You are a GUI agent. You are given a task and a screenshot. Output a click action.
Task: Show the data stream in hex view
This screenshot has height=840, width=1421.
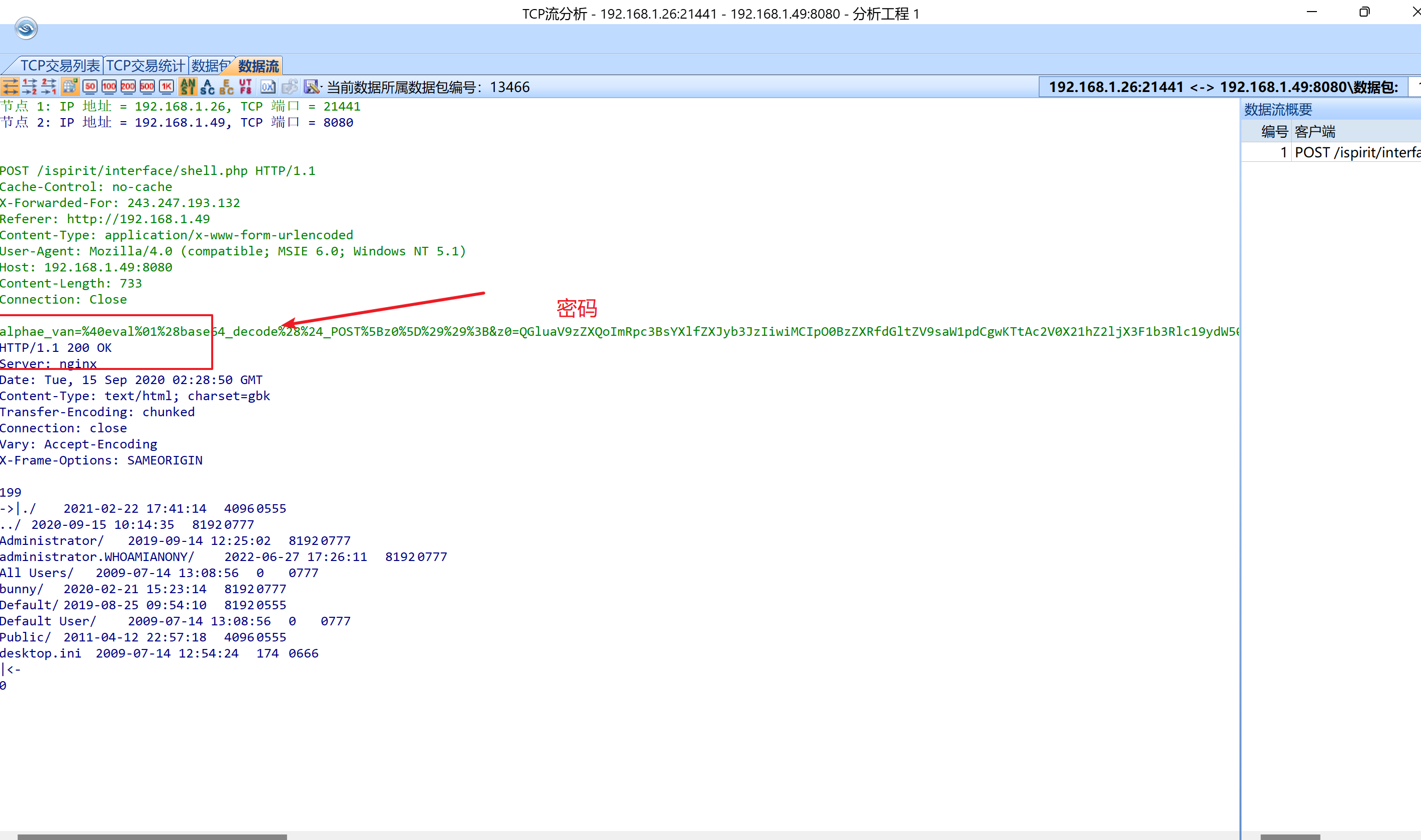(268, 86)
